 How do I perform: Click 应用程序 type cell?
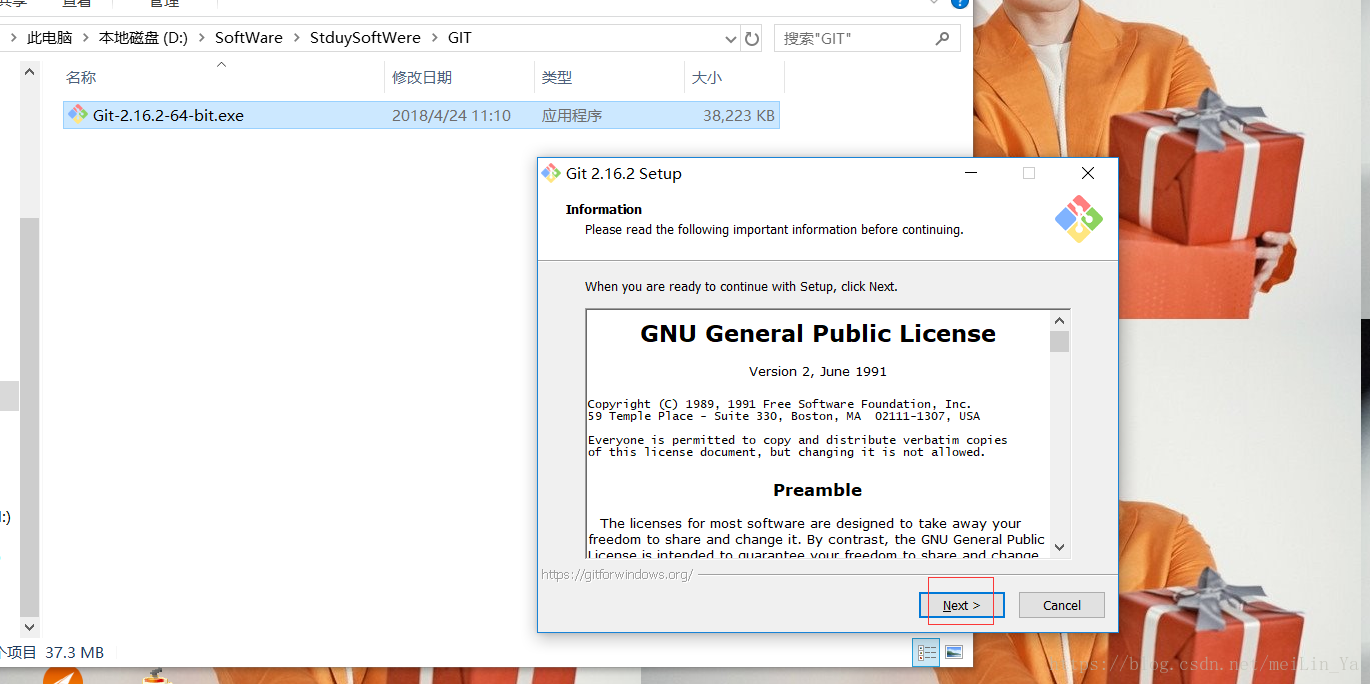tap(572, 115)
